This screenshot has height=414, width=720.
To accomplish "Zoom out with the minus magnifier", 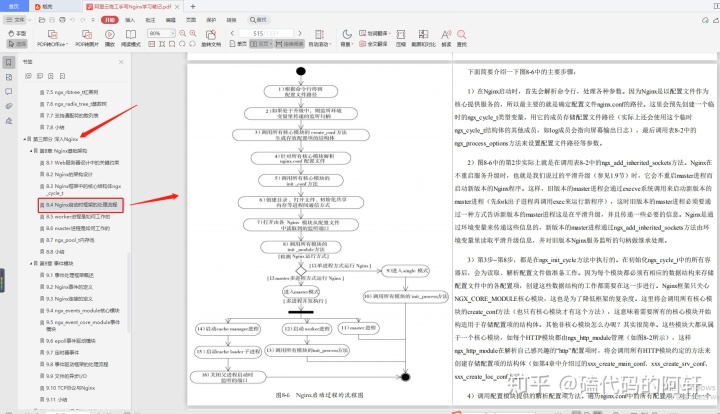I will [x=183, y=33].
